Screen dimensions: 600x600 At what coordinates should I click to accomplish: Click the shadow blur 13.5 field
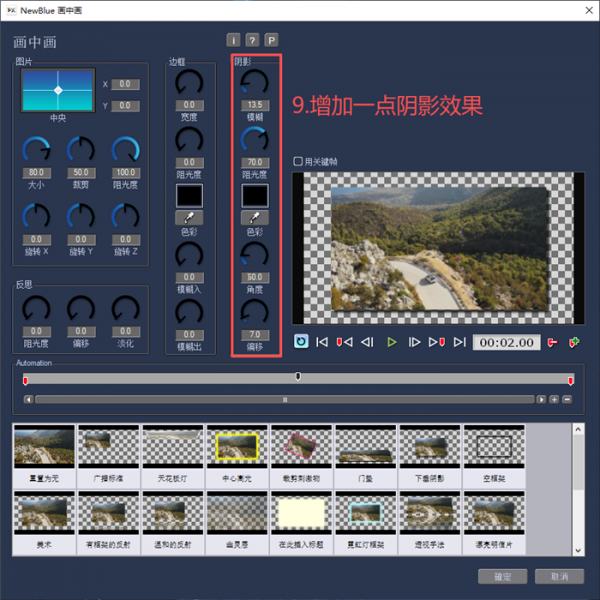tap(255, 105)
